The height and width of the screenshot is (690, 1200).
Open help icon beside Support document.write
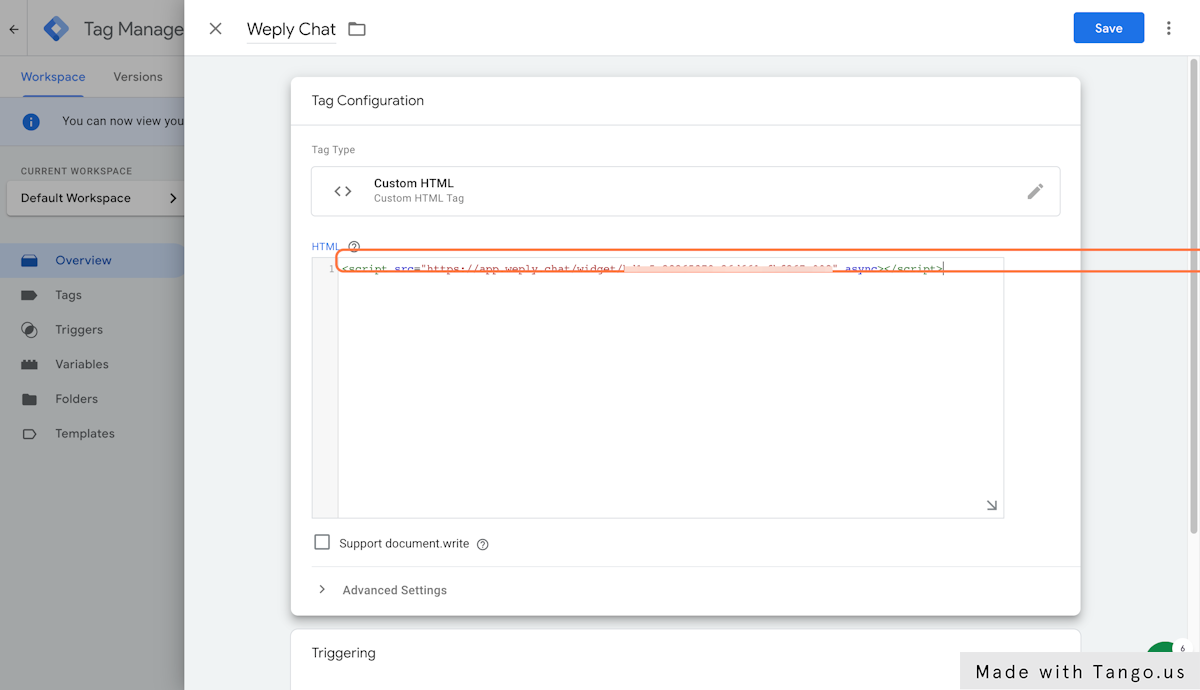[x=483, y=544]
